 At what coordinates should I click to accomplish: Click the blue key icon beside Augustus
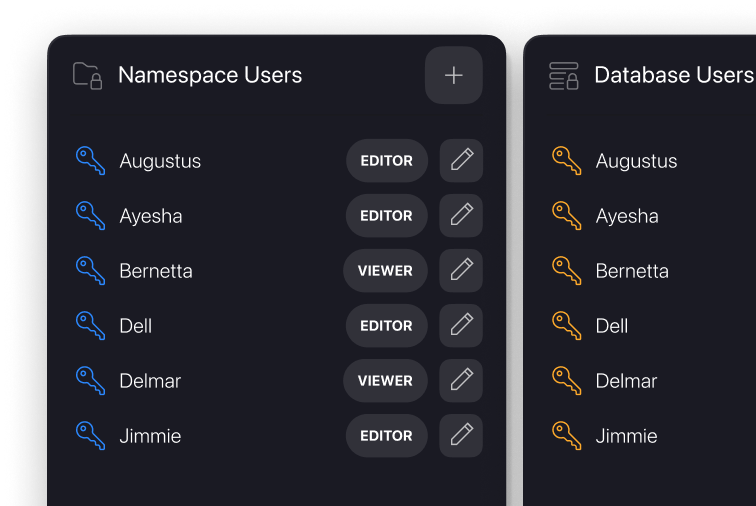[x=90, y=160]
